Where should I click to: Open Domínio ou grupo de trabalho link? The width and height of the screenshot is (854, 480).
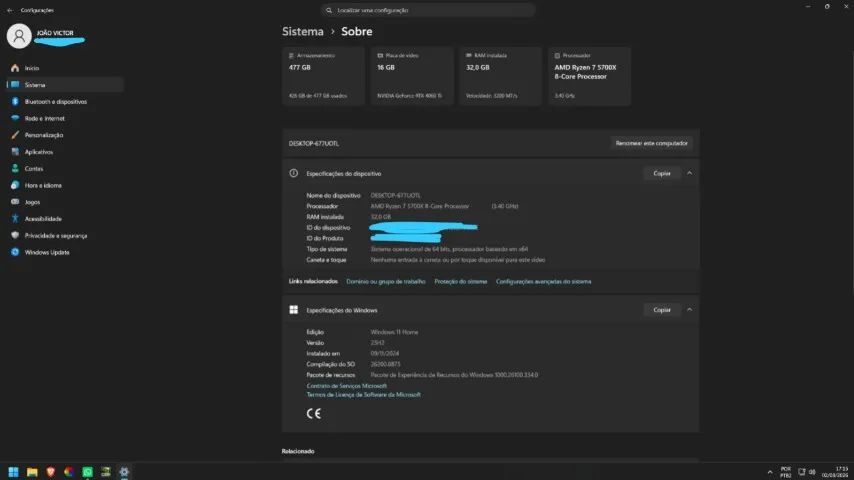pyautogui.click(x=386, y=282)
